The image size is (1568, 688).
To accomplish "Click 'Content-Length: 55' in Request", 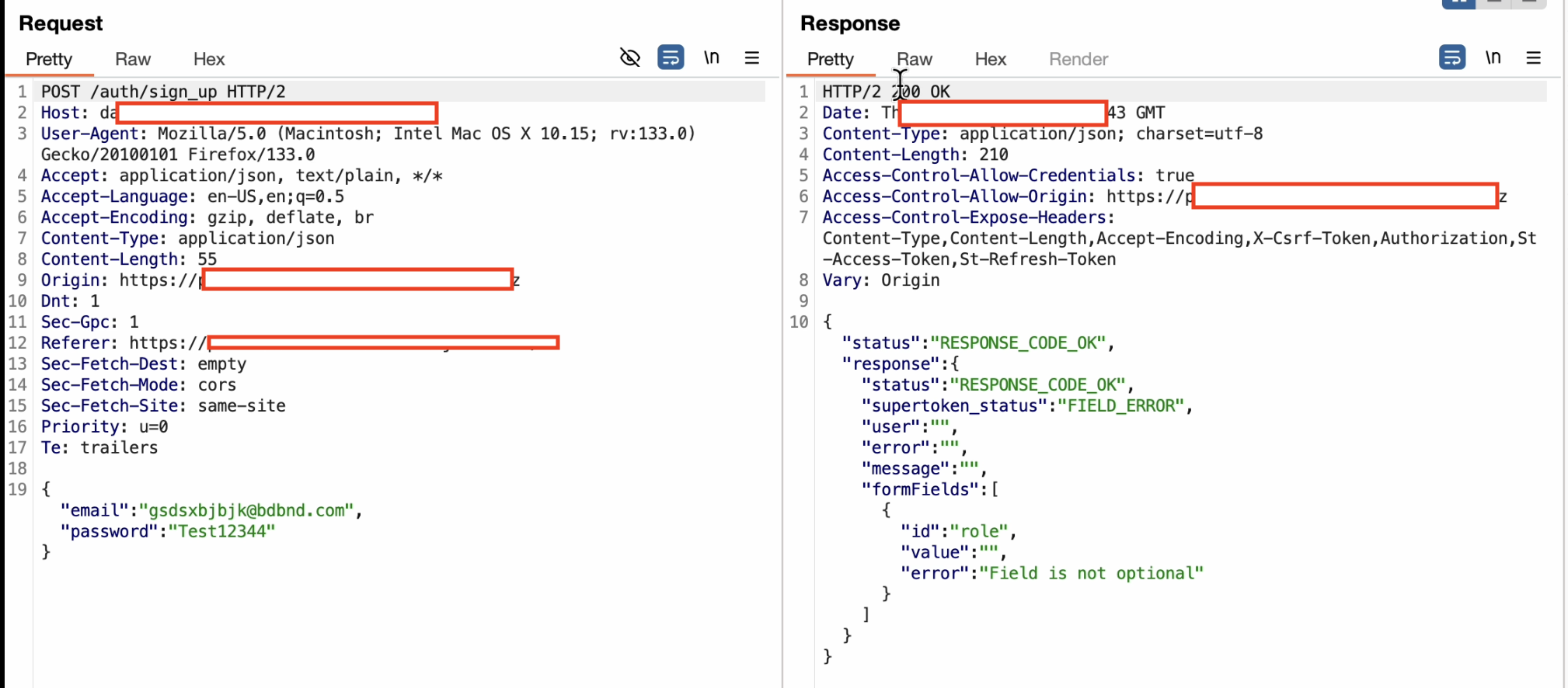I will (x=129, y=259).
